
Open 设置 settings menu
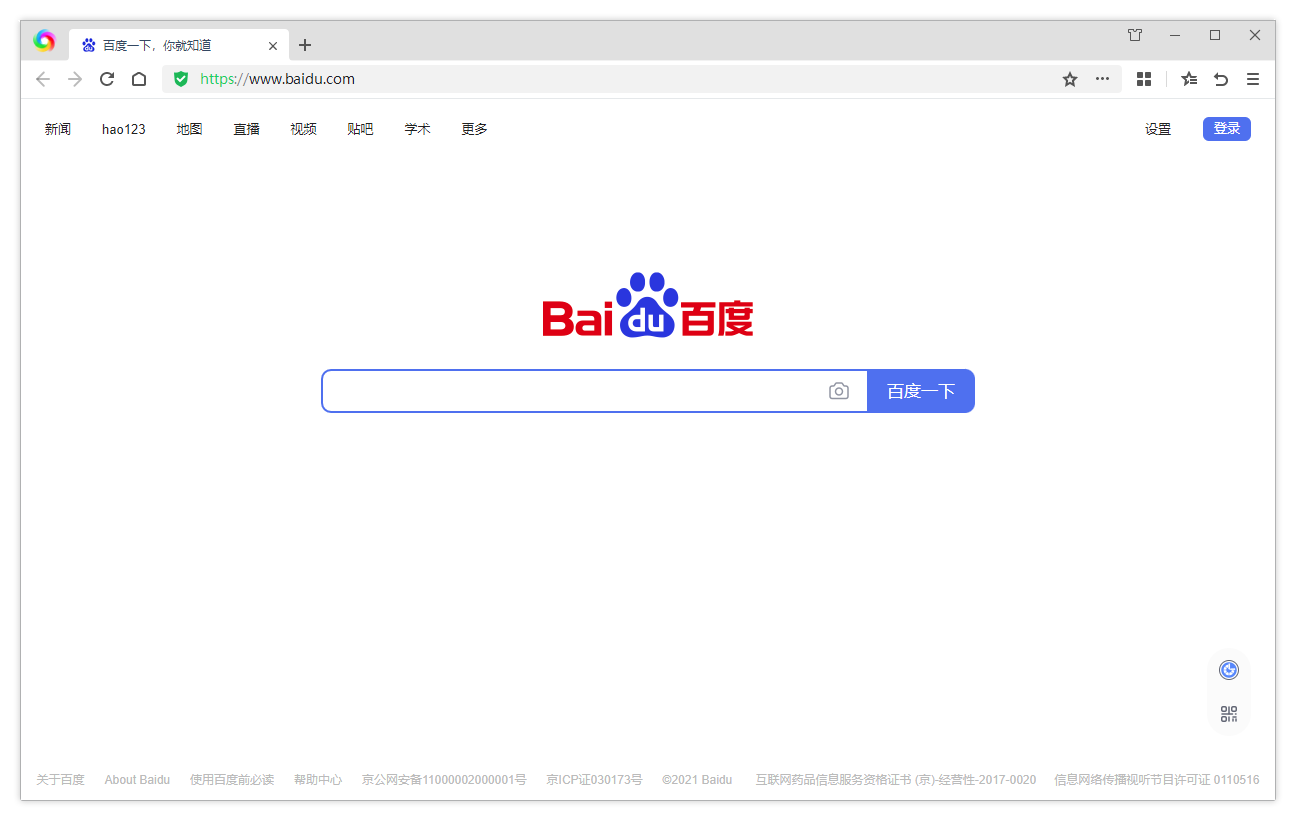click(x=1158, y=129)
